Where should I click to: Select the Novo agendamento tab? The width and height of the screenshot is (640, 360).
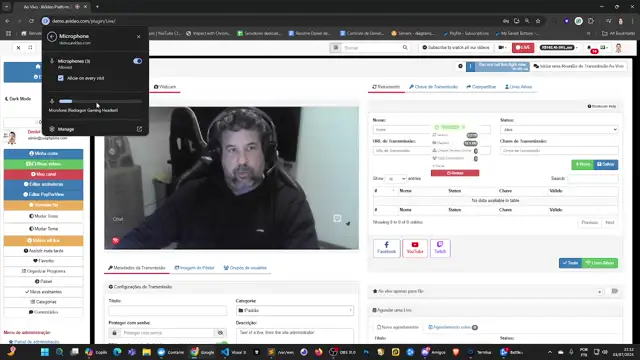398,327
